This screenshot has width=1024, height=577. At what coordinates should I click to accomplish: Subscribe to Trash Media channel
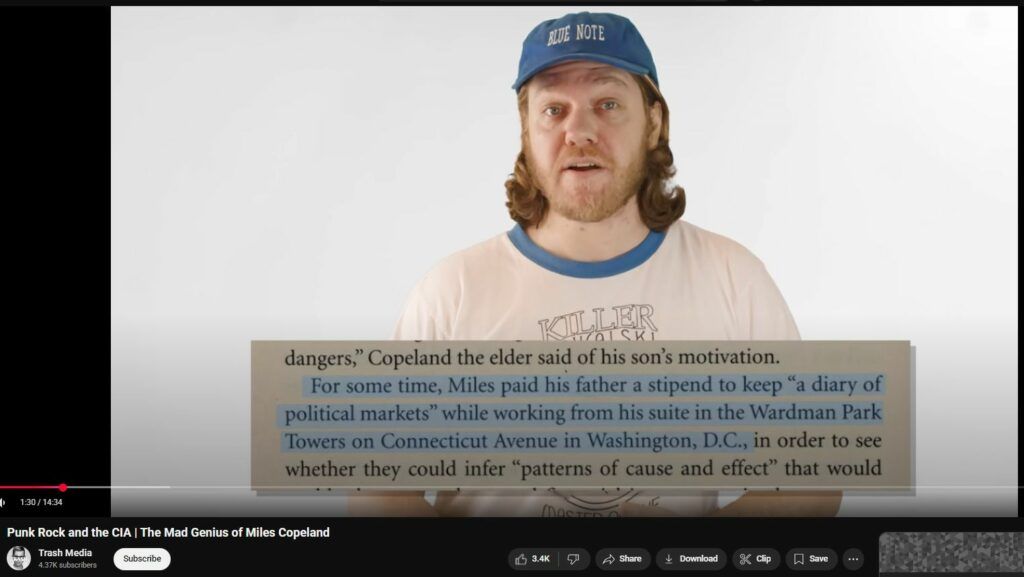point(142,559)
